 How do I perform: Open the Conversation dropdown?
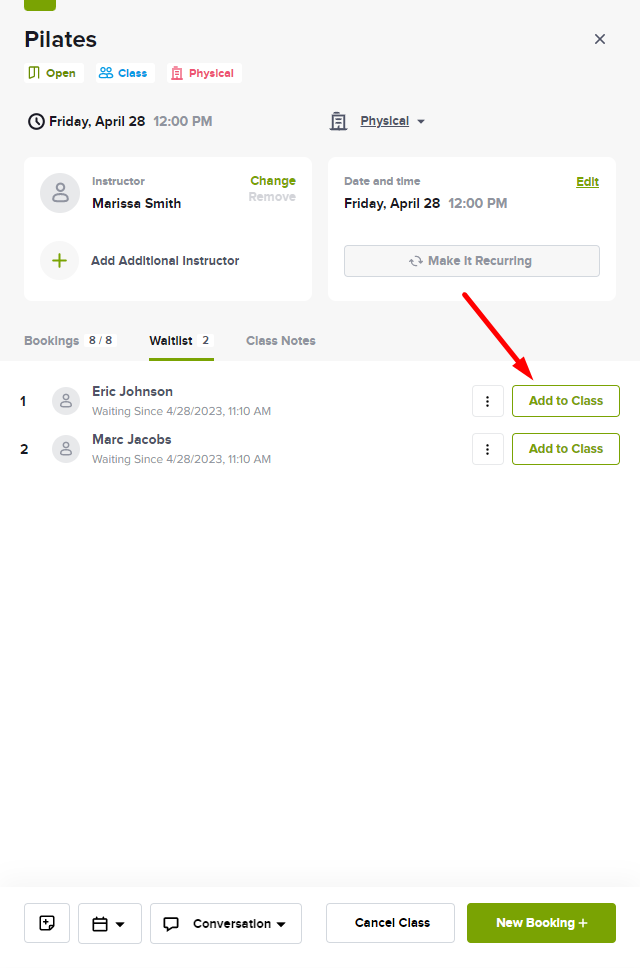click(x=226, y=923)
